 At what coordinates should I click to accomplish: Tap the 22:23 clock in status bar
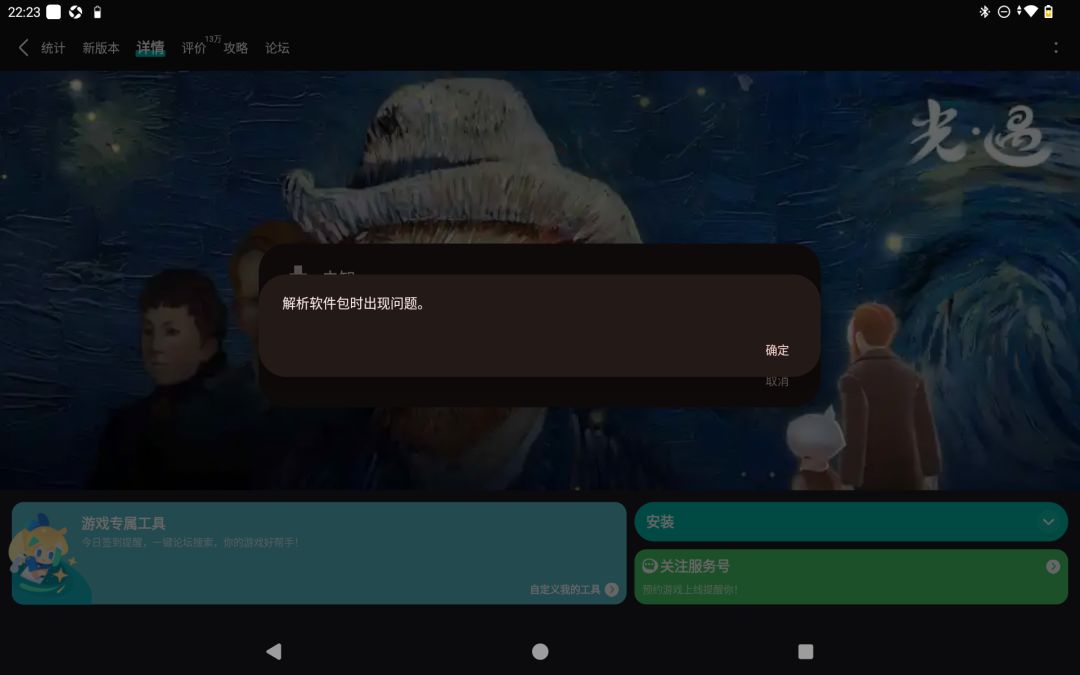point(24,12)
